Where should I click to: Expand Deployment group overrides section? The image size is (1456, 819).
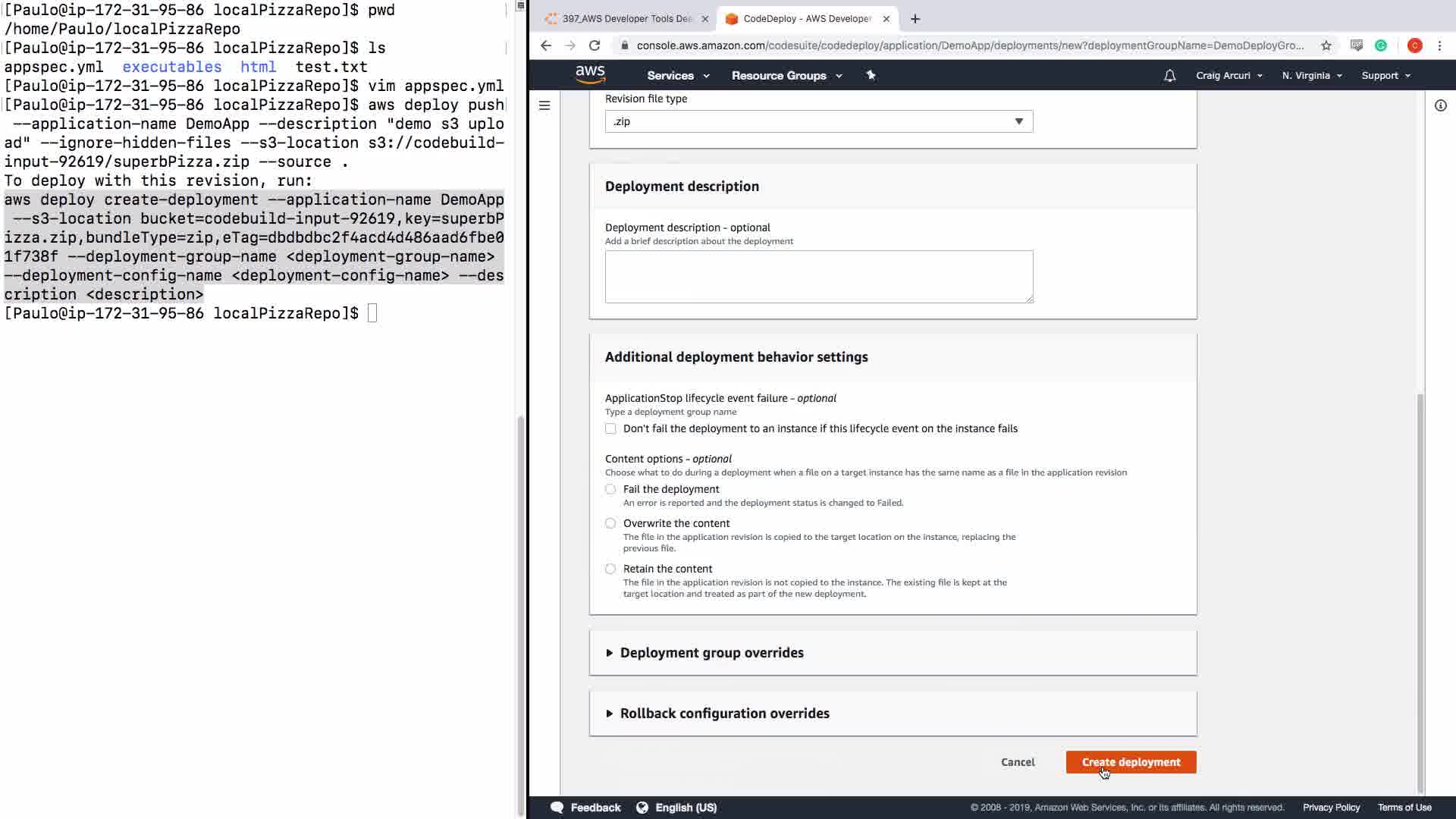coord(711,652)
